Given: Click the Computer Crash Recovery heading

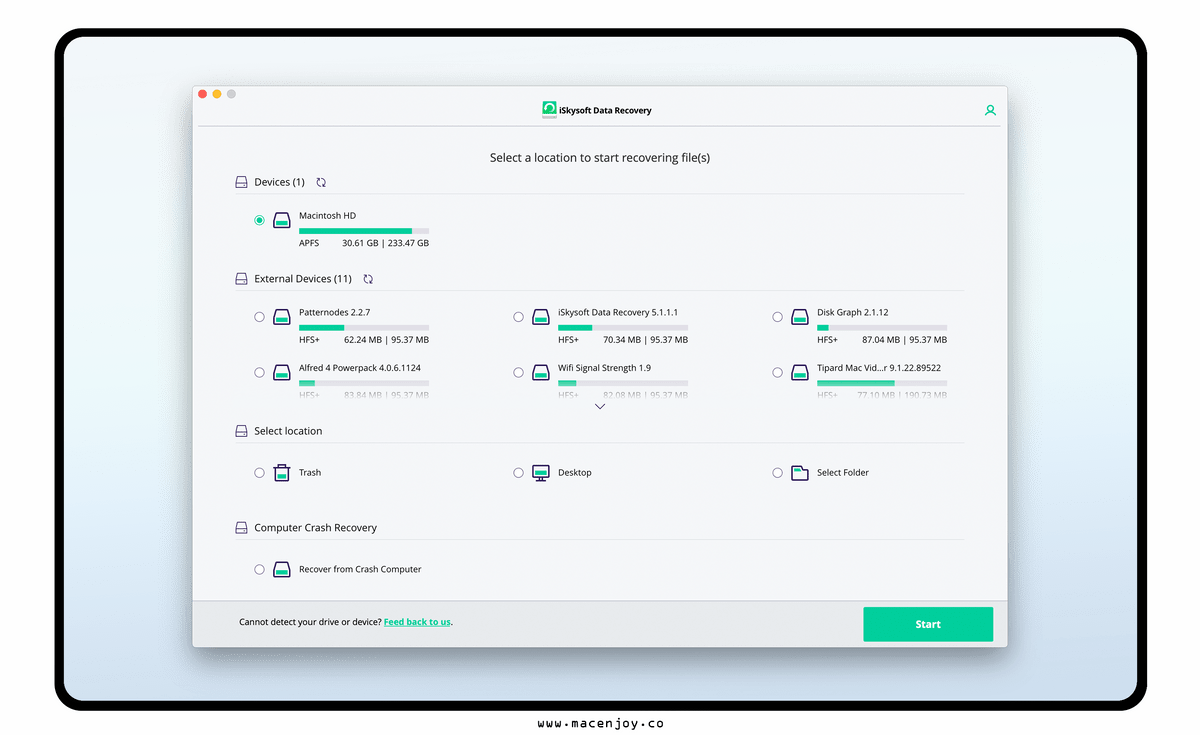Looking at the screenshot, I should click(x=316, y=528).
